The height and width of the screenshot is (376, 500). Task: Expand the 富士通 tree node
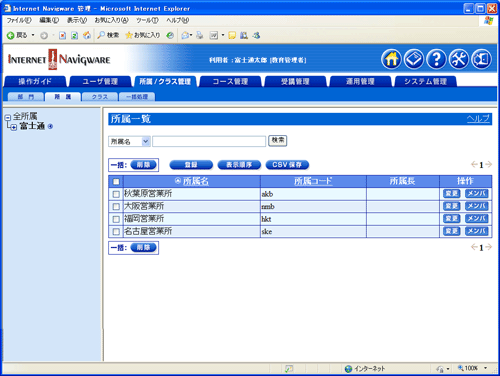tap(14, 127)
